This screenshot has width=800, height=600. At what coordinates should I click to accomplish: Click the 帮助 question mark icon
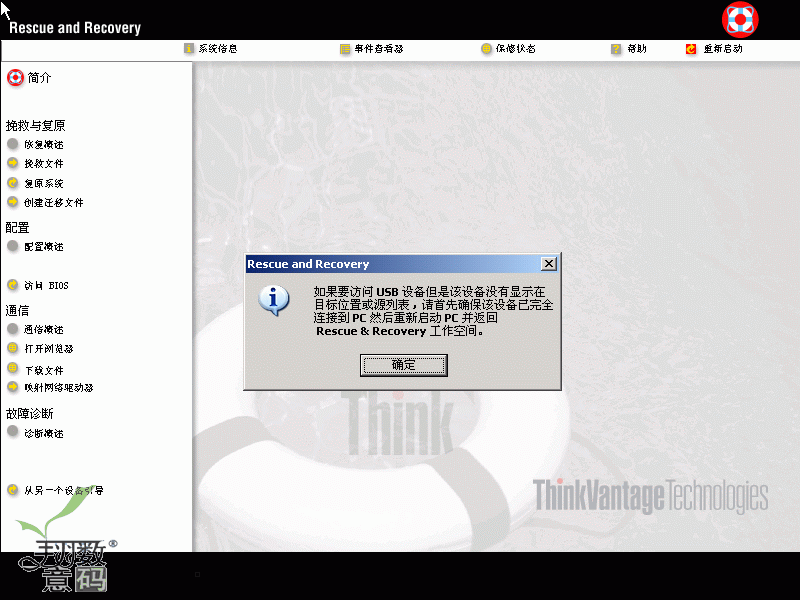point(616,48)
